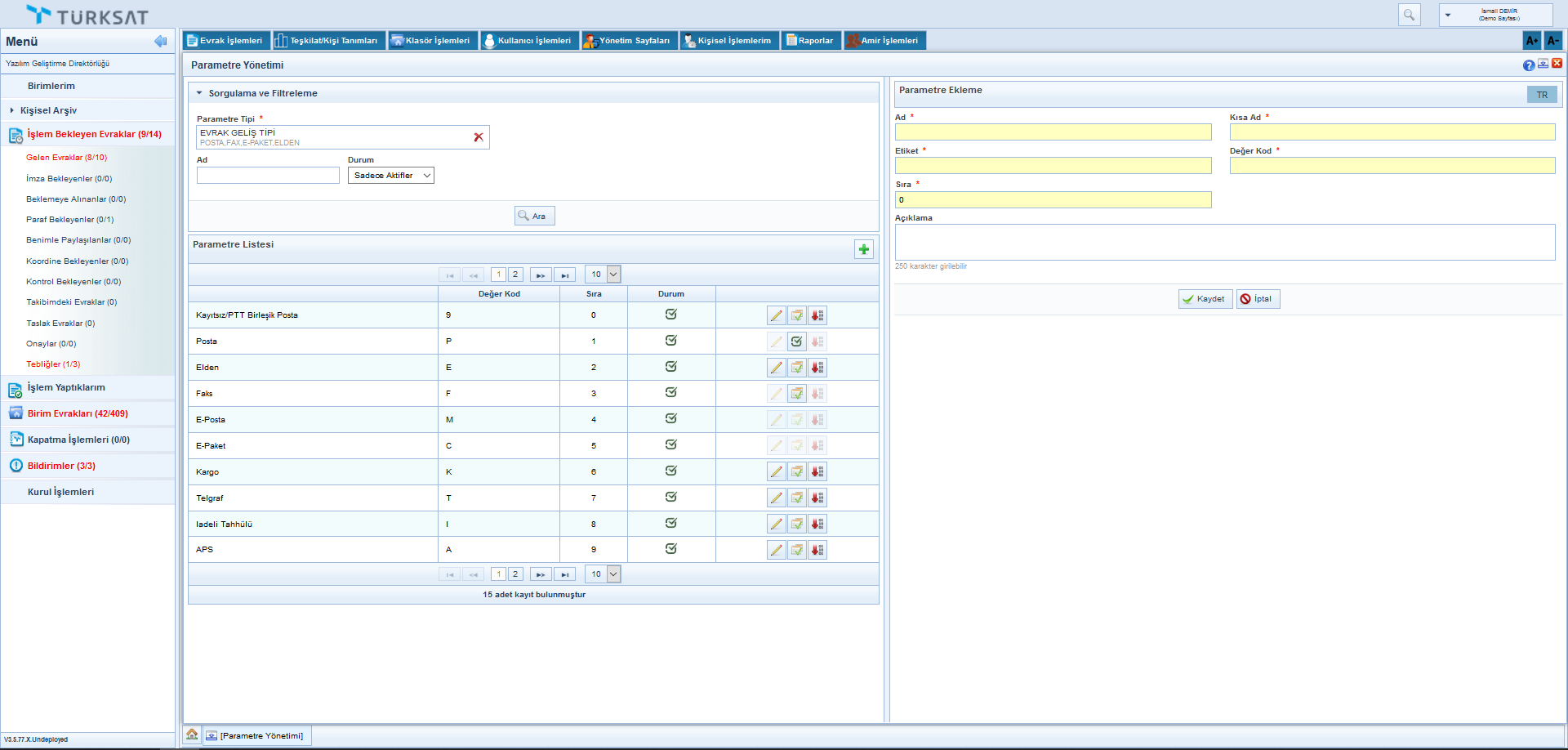Click the Ara search button

click(x=534, y=217)
